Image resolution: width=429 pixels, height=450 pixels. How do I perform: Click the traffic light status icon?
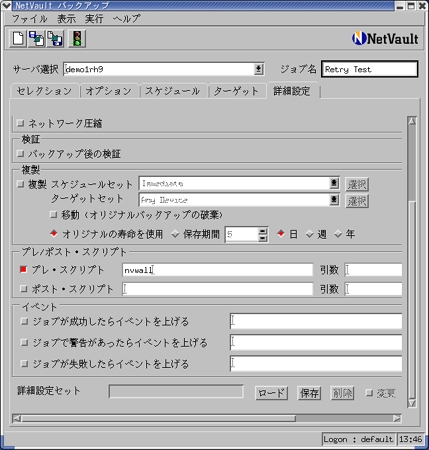click(x=77, y=38)
